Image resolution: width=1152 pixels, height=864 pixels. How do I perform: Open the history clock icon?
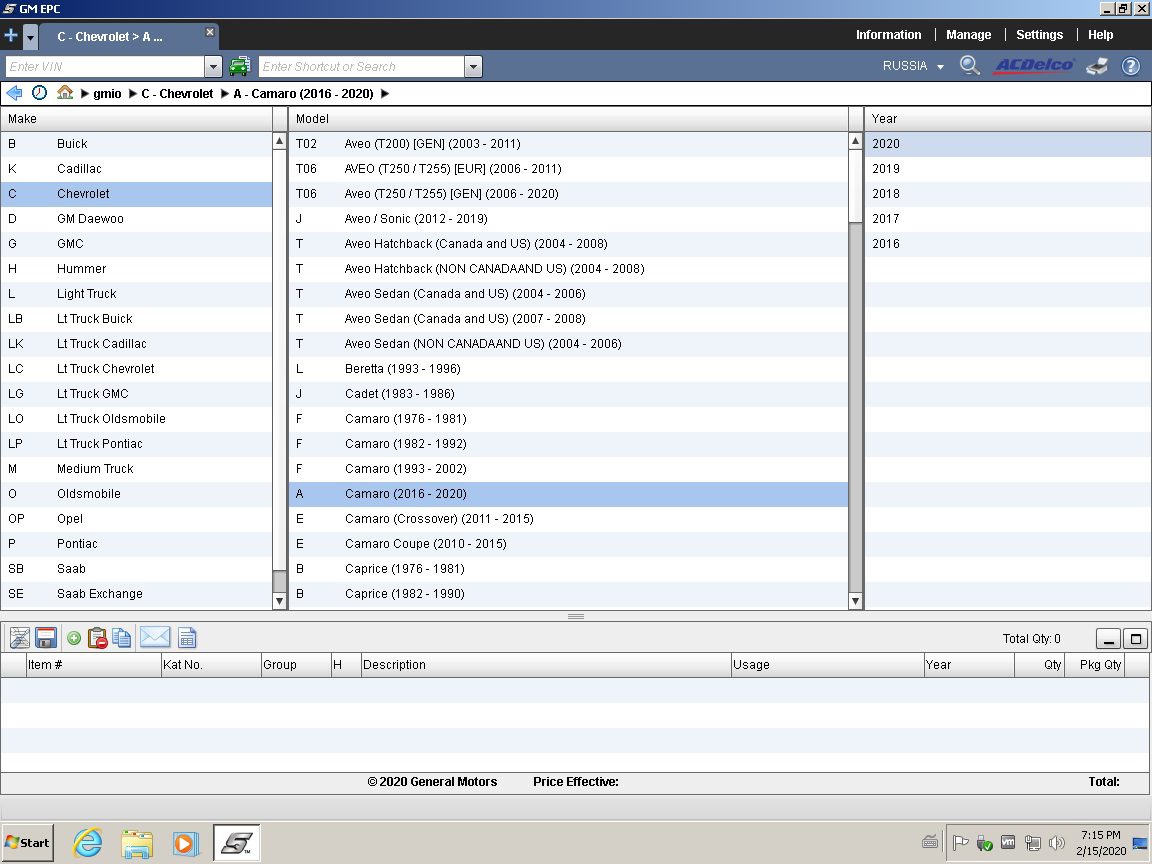coord(39,93)
